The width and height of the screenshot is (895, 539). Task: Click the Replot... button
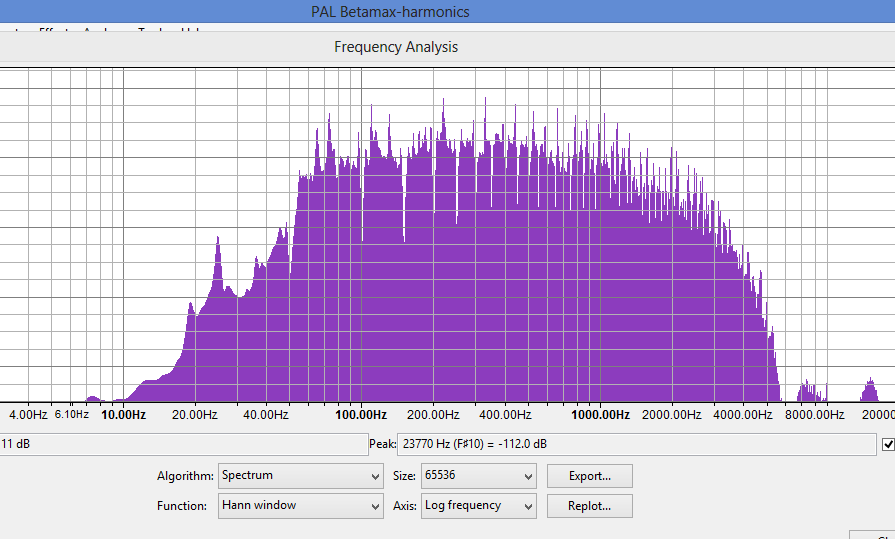[590, 506]
